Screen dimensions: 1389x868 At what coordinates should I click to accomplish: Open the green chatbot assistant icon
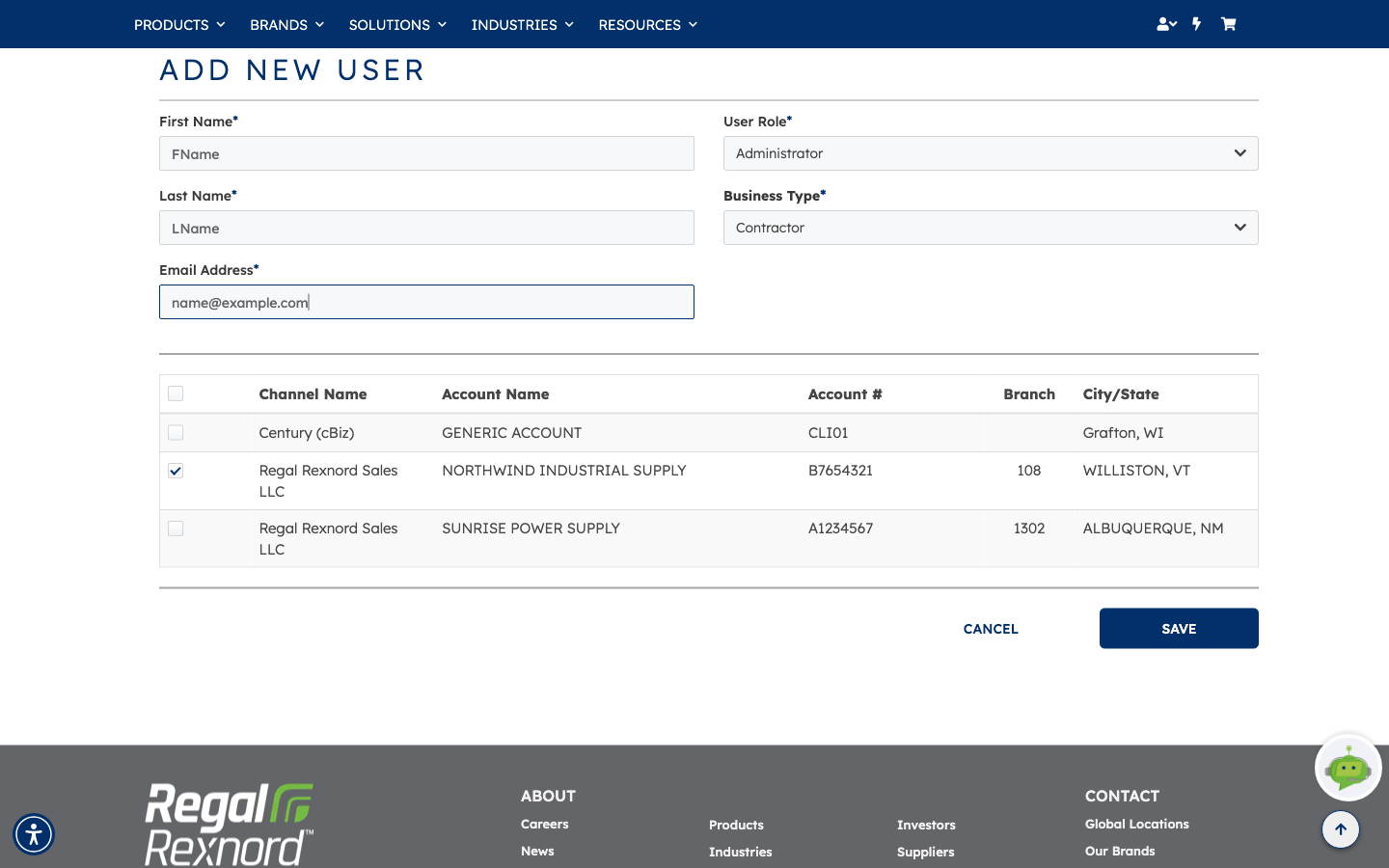[1348, 769]
